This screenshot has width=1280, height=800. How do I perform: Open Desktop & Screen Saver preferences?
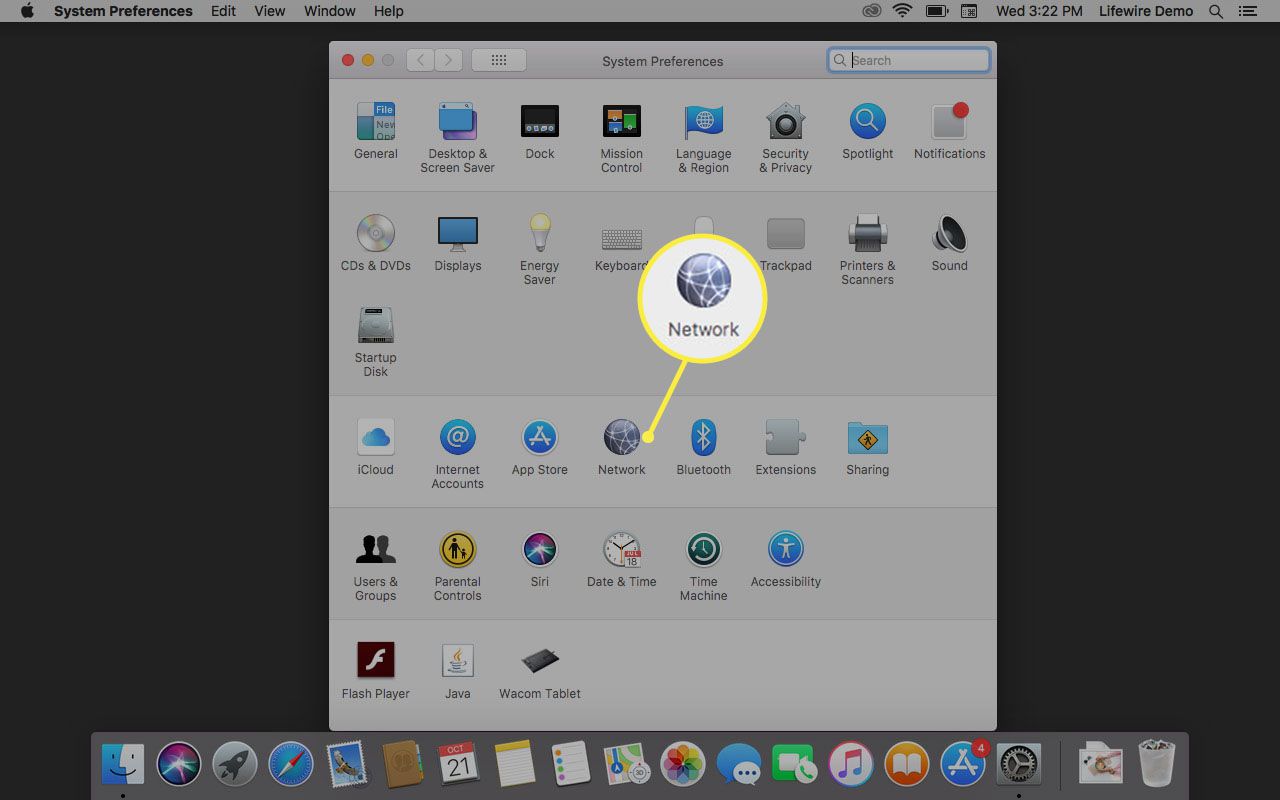pyautogui.click(x=458, y=138)
